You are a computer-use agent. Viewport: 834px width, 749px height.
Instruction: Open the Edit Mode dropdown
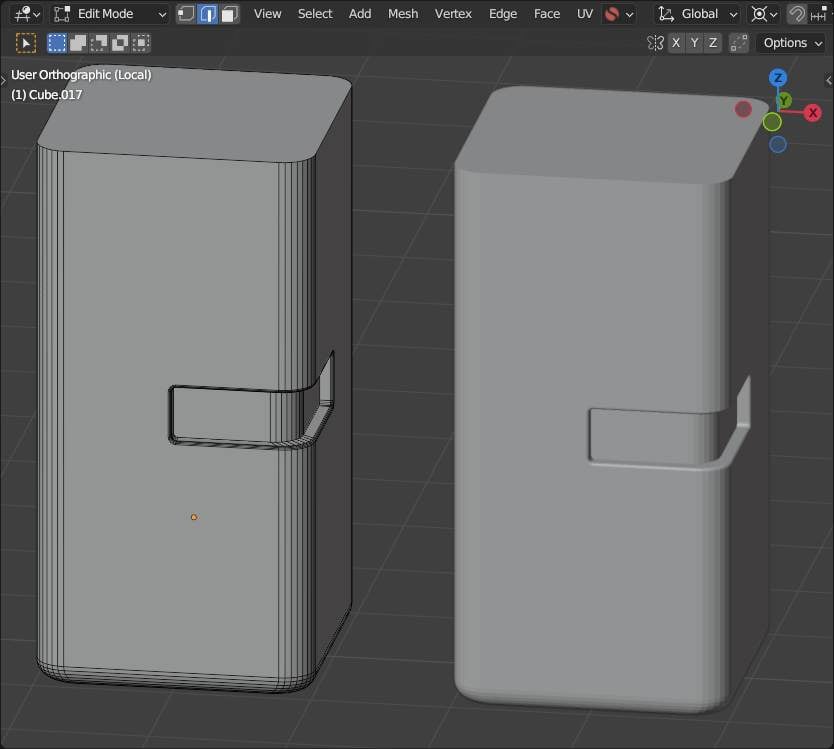[x=110, y=14]
